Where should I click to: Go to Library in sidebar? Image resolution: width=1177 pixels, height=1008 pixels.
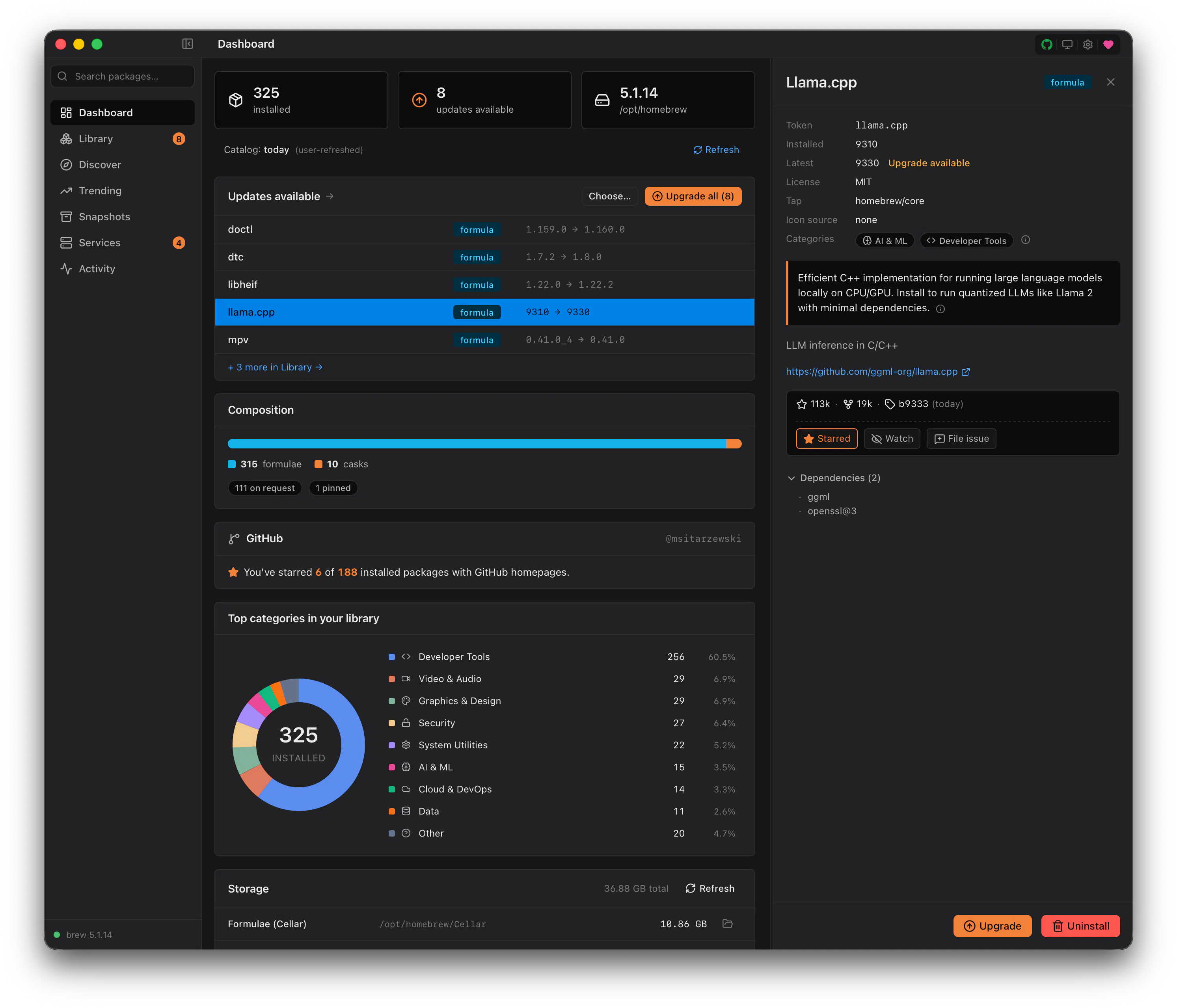tap(123, 139)
